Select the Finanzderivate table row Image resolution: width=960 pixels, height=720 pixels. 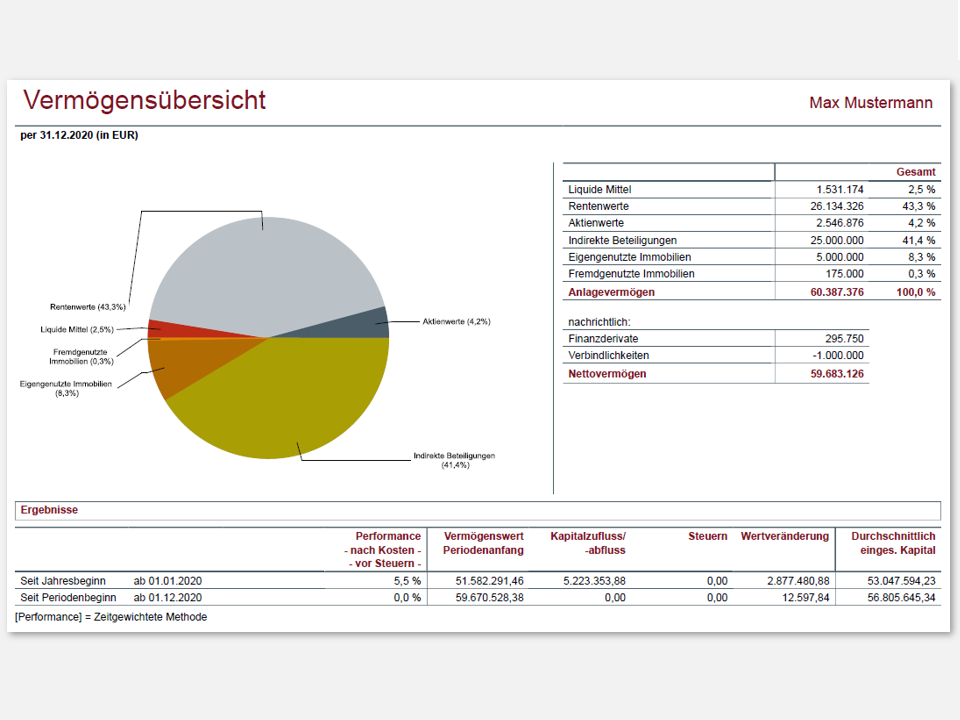coord(660,338)
